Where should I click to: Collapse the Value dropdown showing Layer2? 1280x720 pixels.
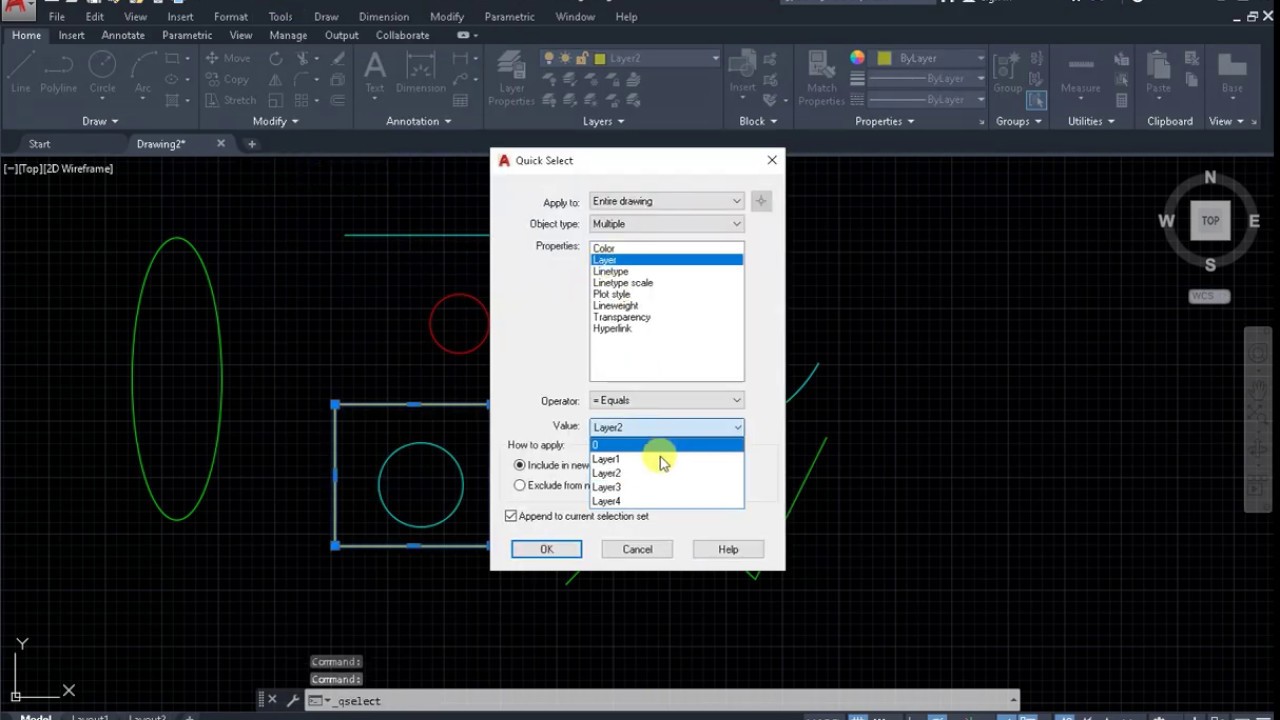pos(667,427)
